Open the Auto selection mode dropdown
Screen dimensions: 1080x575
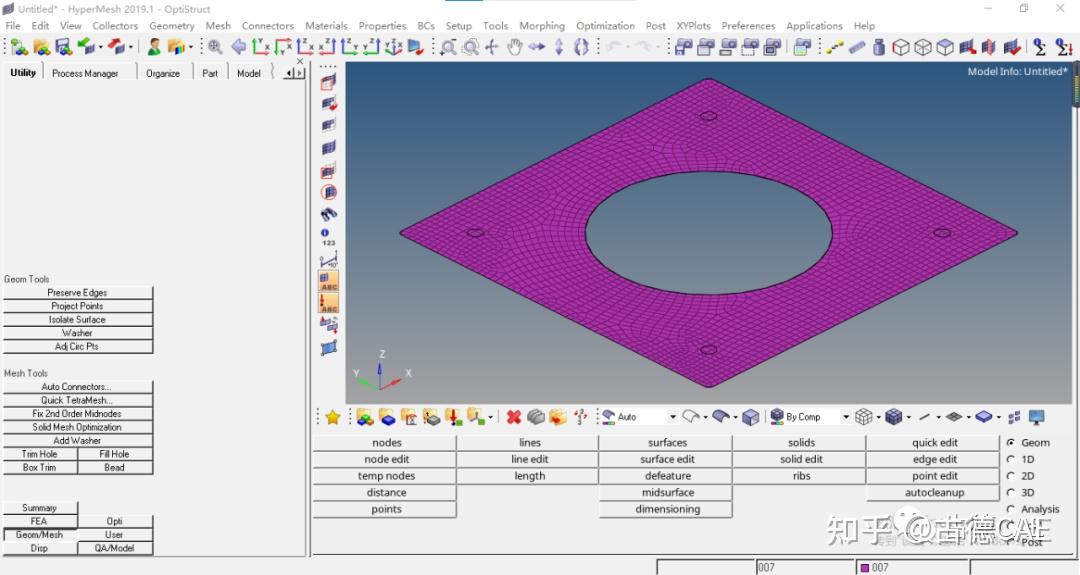(672, 417)
